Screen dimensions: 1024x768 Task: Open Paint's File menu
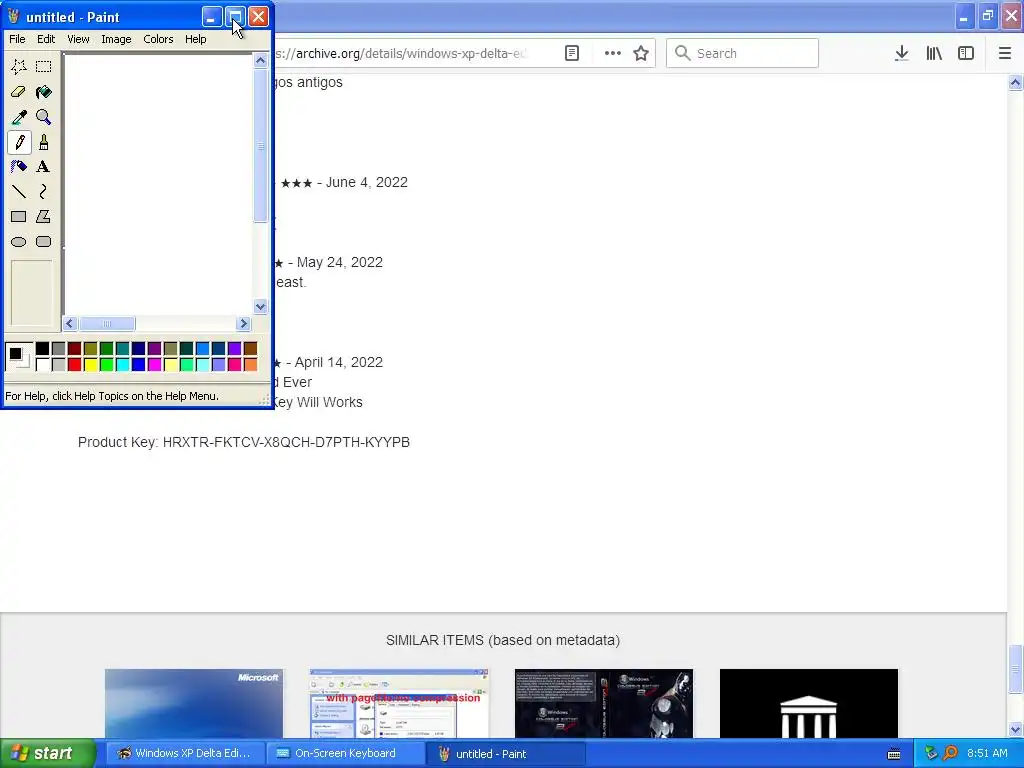[x=18, y=39]
